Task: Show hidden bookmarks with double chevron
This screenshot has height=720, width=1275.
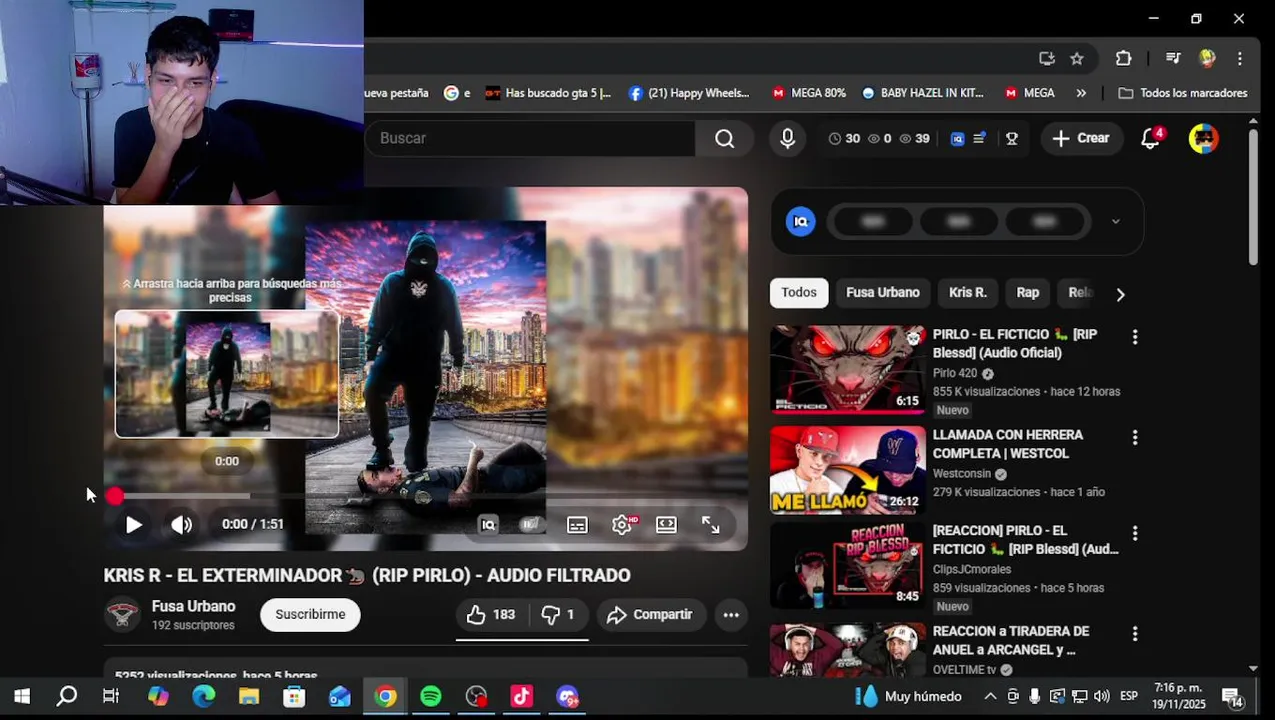Action: coord(1081,93)
